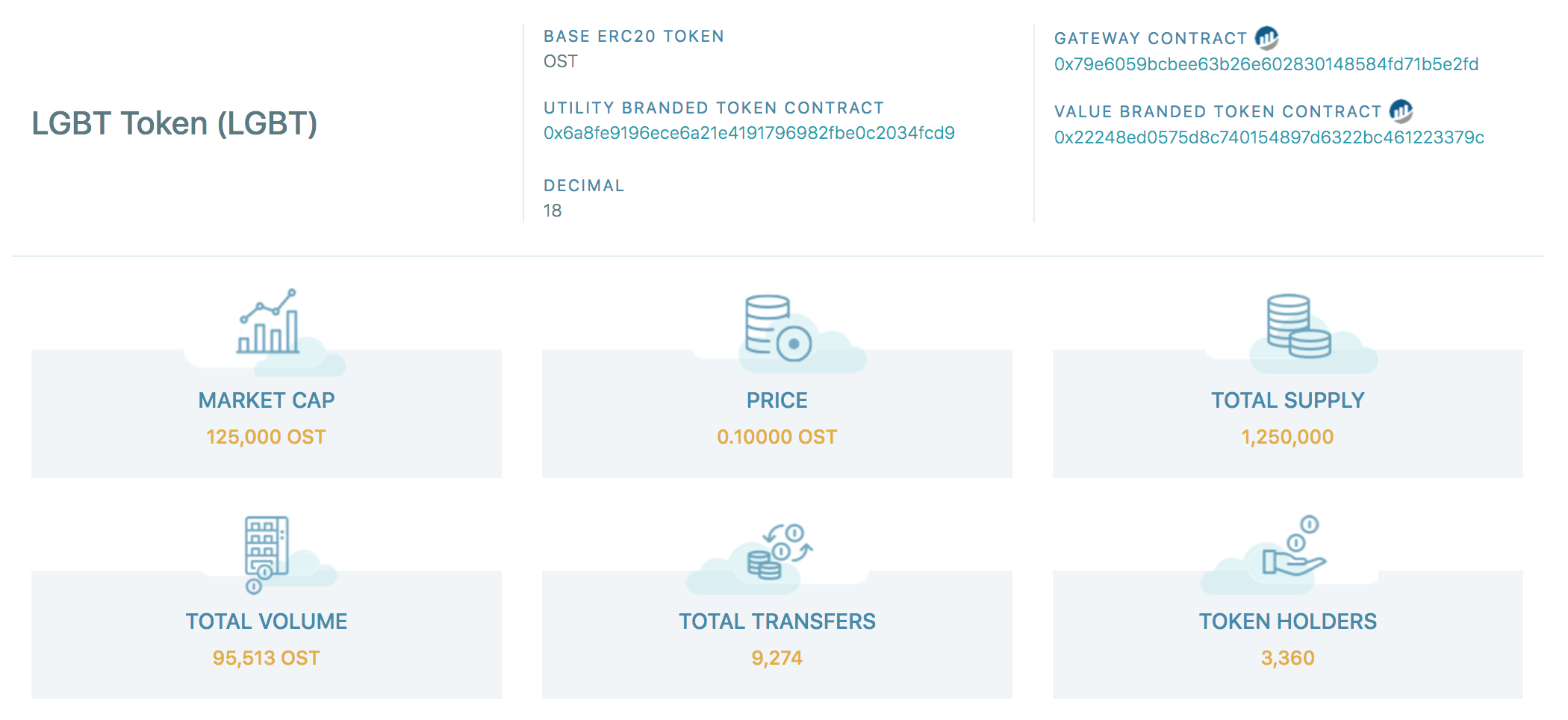Select the LGBT Token (LGBT) title
The height and width of the screenshot is (720, 1568).
coord(174,123)
